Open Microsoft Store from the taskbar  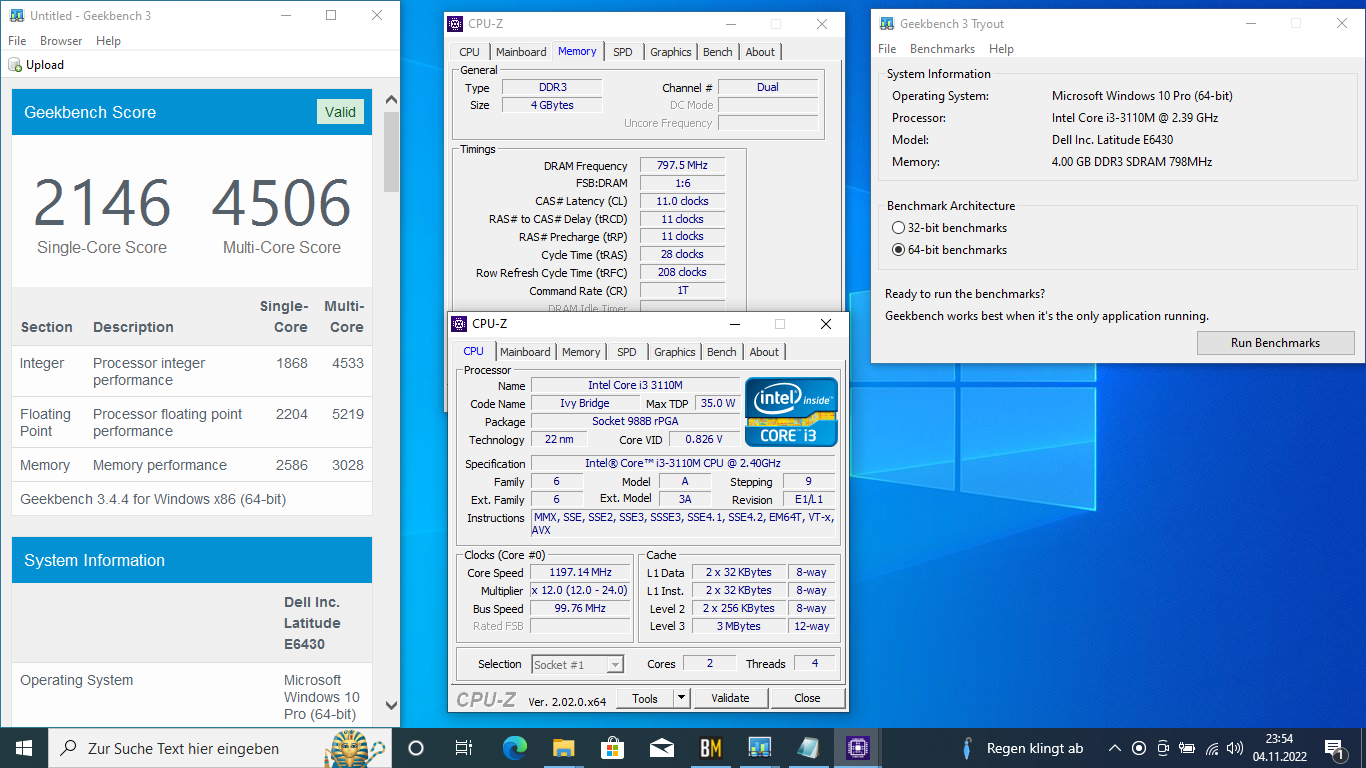click(x=612, y=748)
